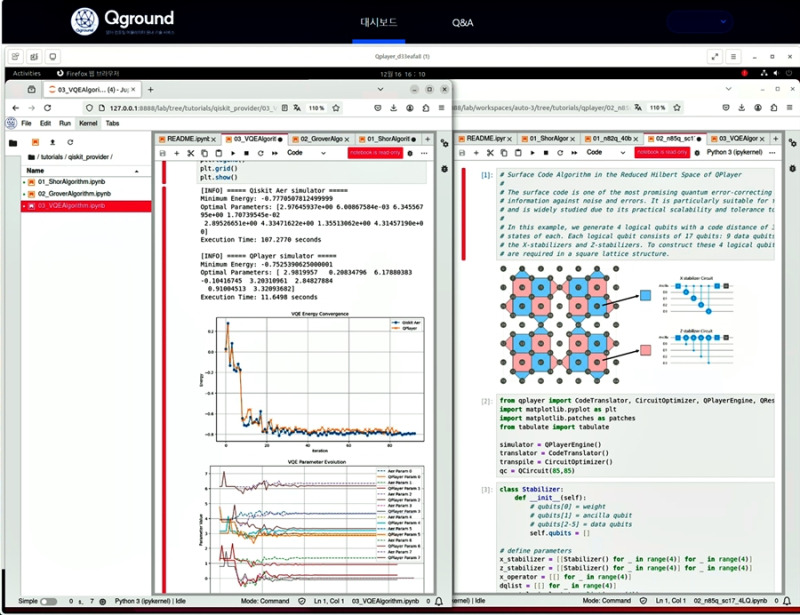Click the save icon in left notebook toolbar
The image size is (800, 615).
163,153
